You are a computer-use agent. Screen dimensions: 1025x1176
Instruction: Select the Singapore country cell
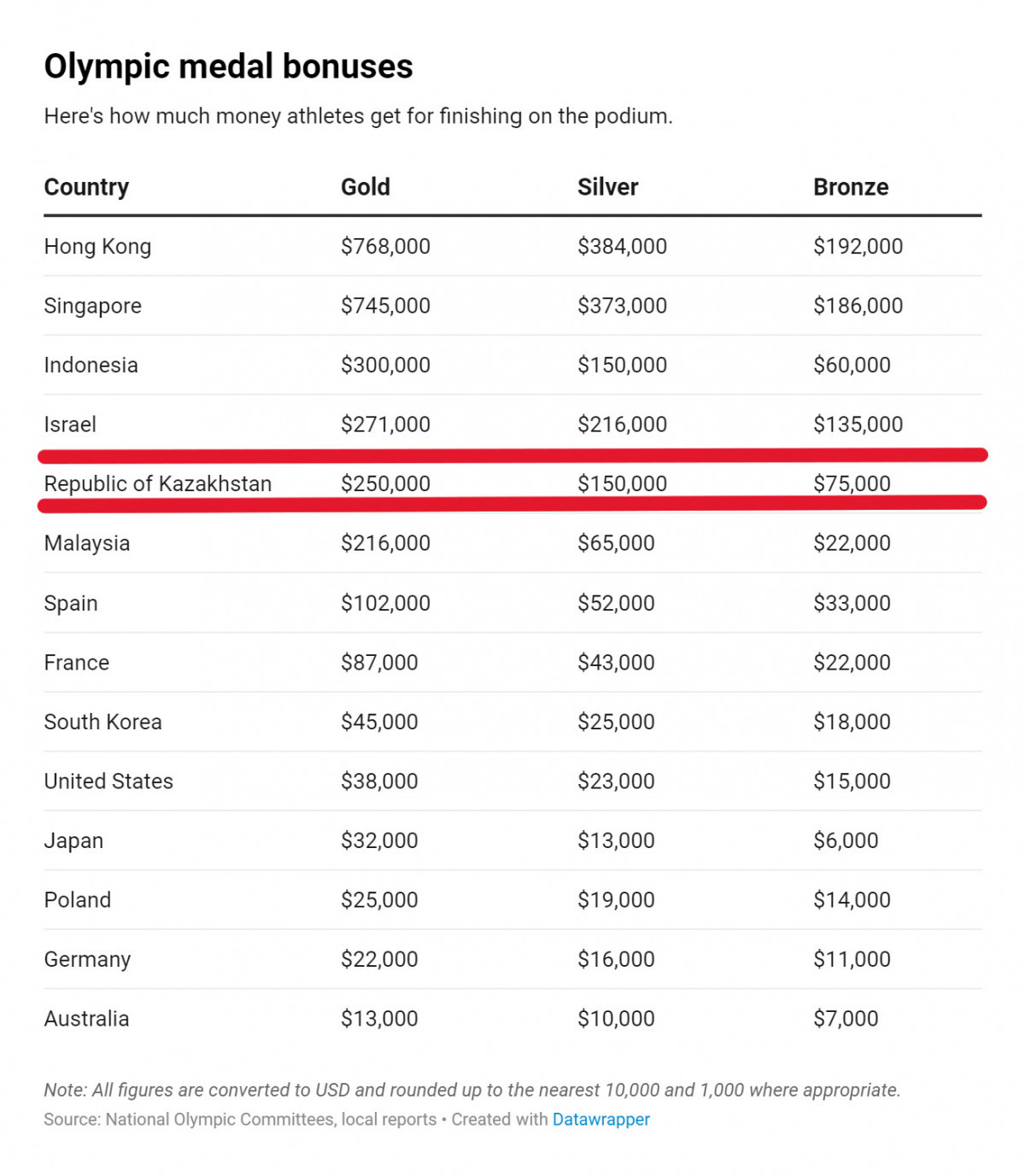[92, 306]
